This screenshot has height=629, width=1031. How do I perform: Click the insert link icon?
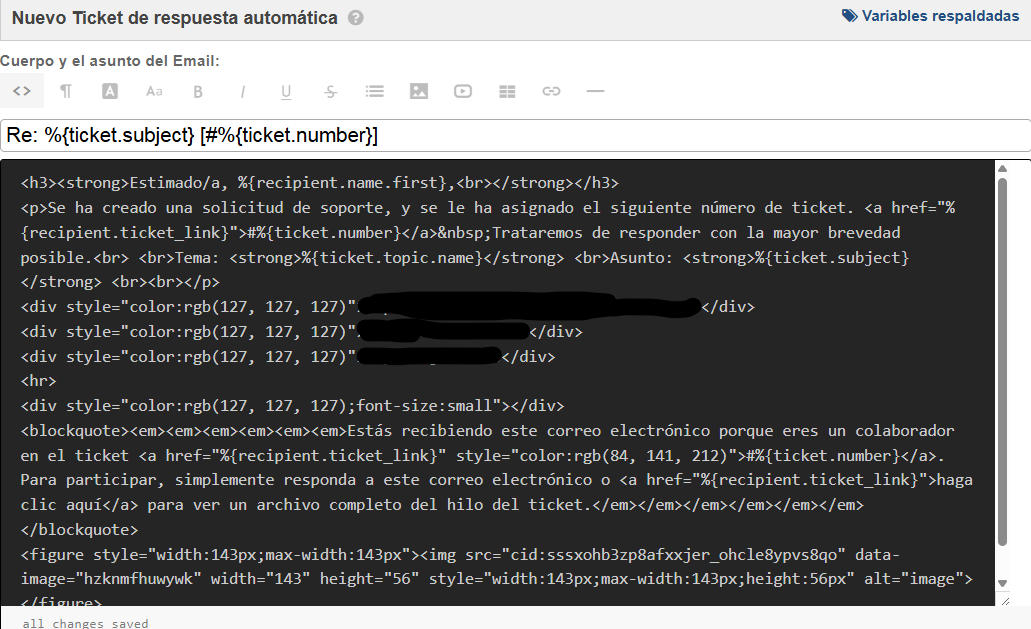point(551,91)
